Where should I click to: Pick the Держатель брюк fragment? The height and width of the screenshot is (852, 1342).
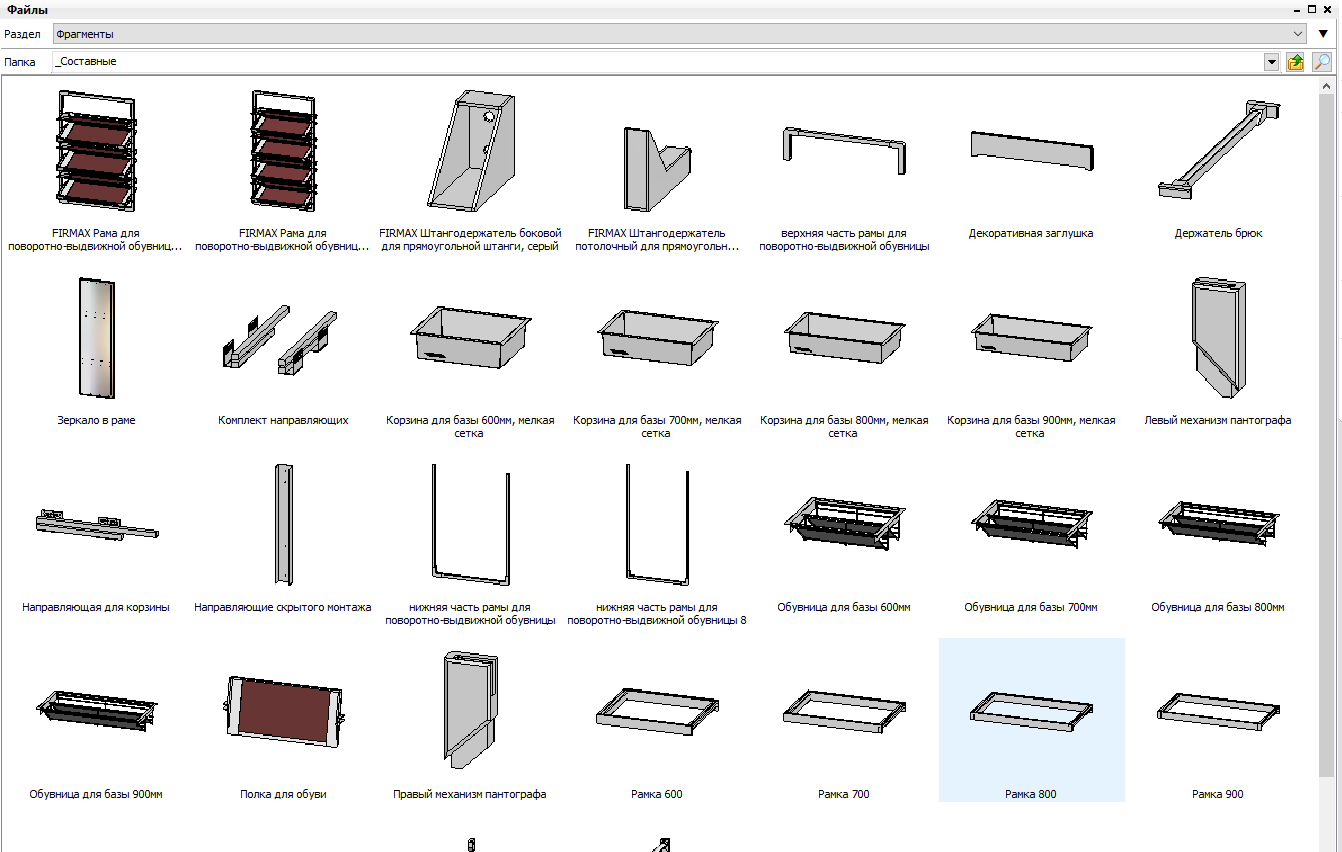[x=1218, y=148]
